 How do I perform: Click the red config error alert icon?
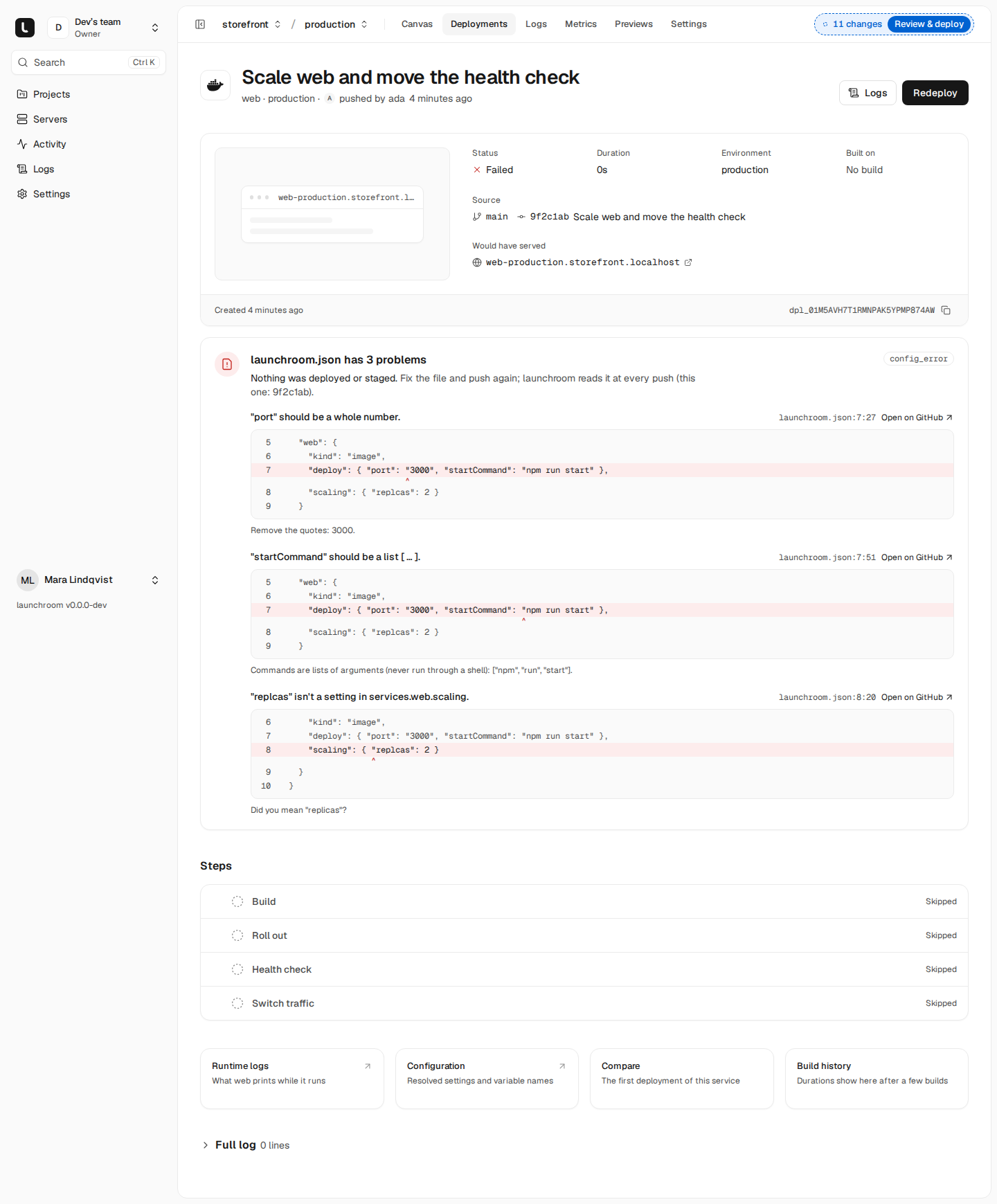click(227, 364)
